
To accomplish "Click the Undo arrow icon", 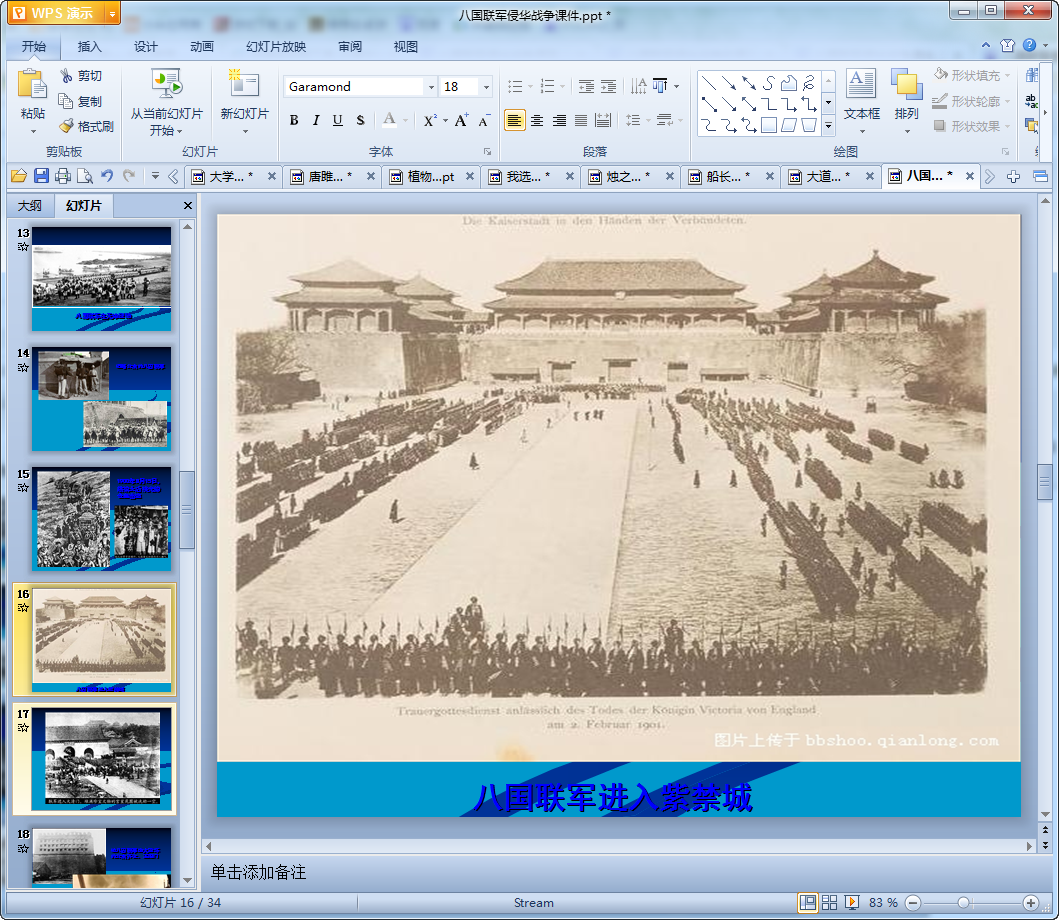I will 107,176.
